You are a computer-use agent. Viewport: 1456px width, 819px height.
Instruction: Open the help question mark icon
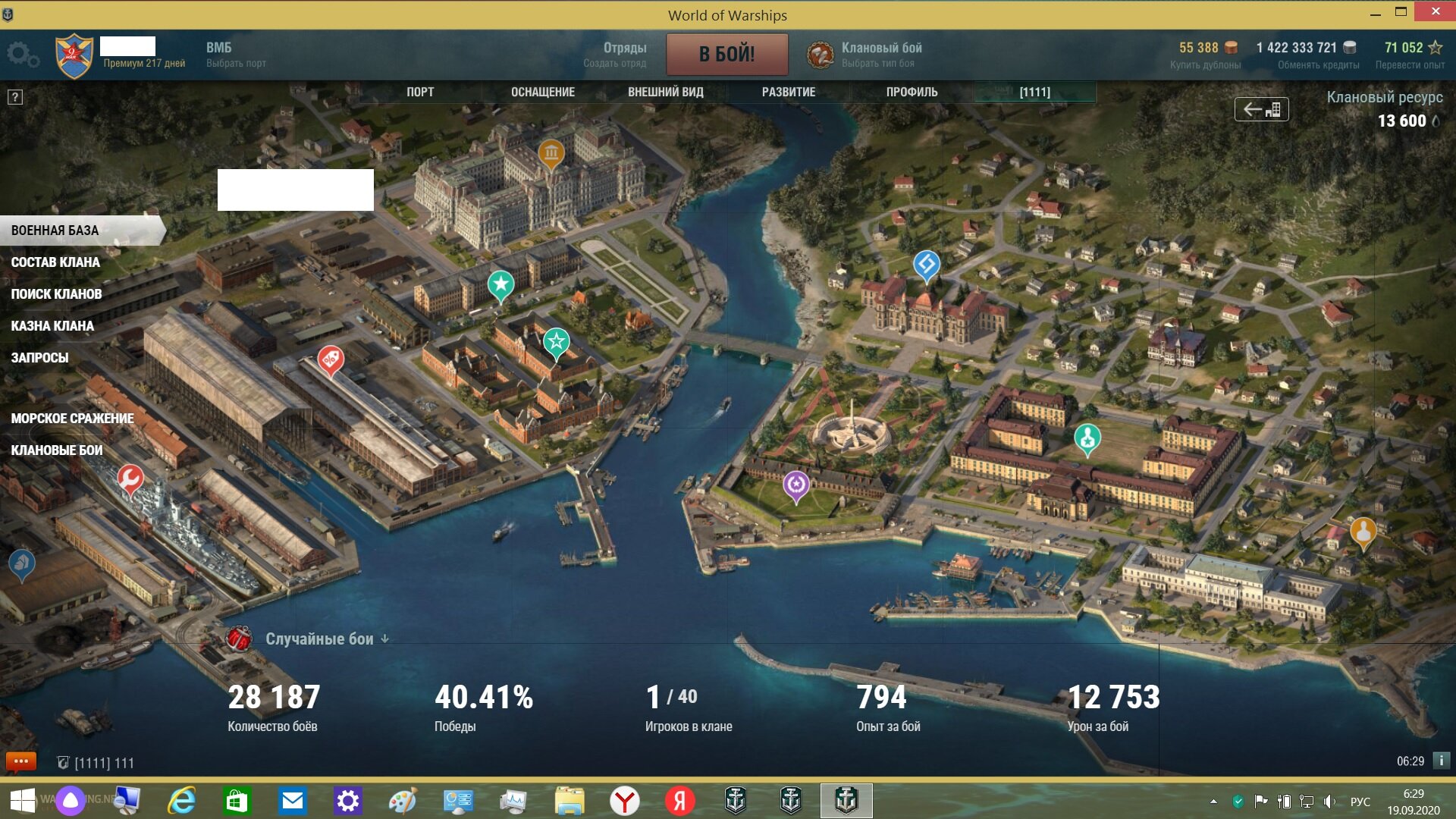15,97
